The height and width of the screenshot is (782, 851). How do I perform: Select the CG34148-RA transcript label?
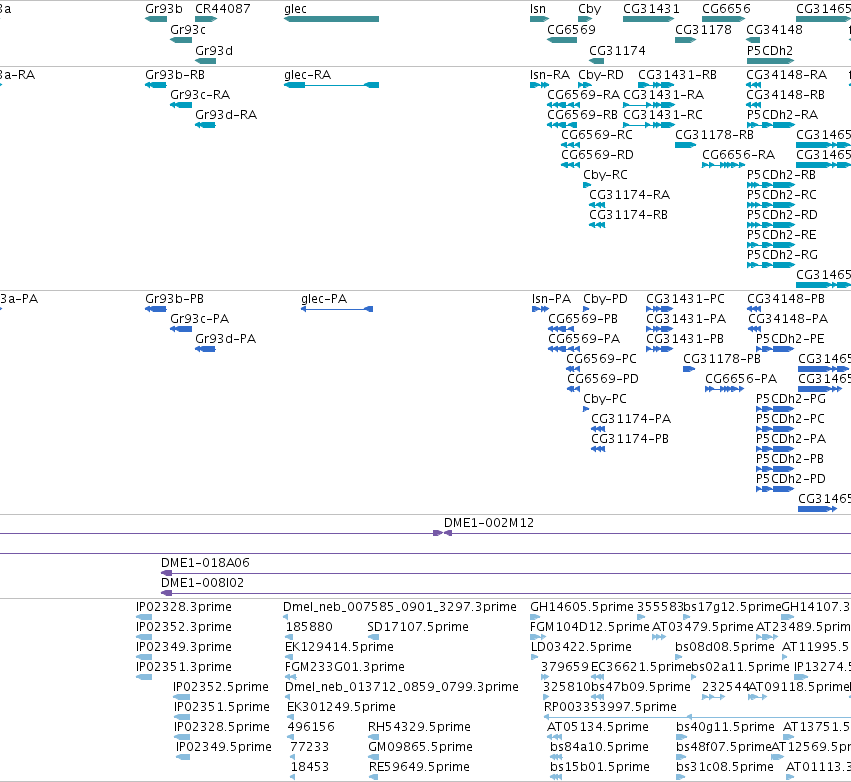coord(787,74)
